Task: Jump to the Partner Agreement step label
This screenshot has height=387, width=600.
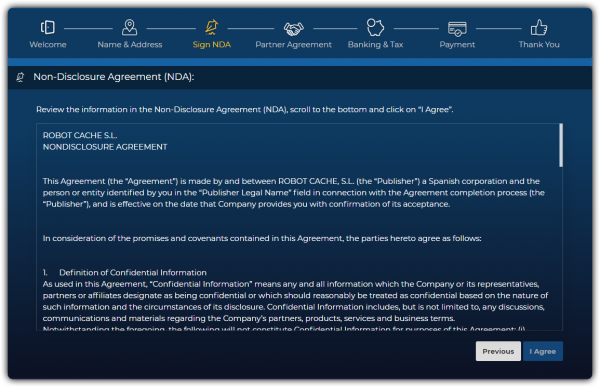Action: point(293,44)
